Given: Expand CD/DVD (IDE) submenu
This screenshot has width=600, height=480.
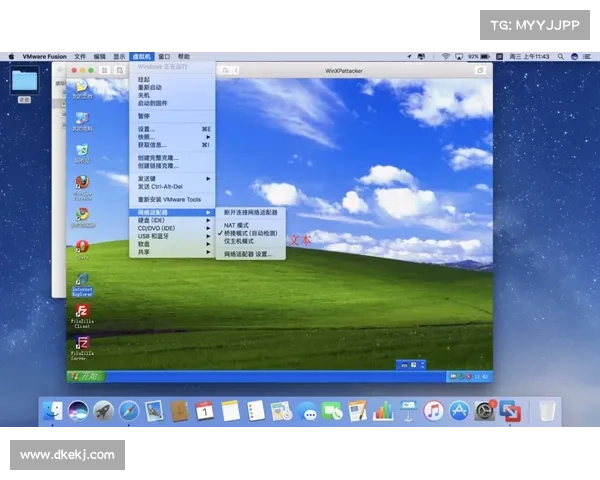Looking at the screenshot, I should pos(172,228).
